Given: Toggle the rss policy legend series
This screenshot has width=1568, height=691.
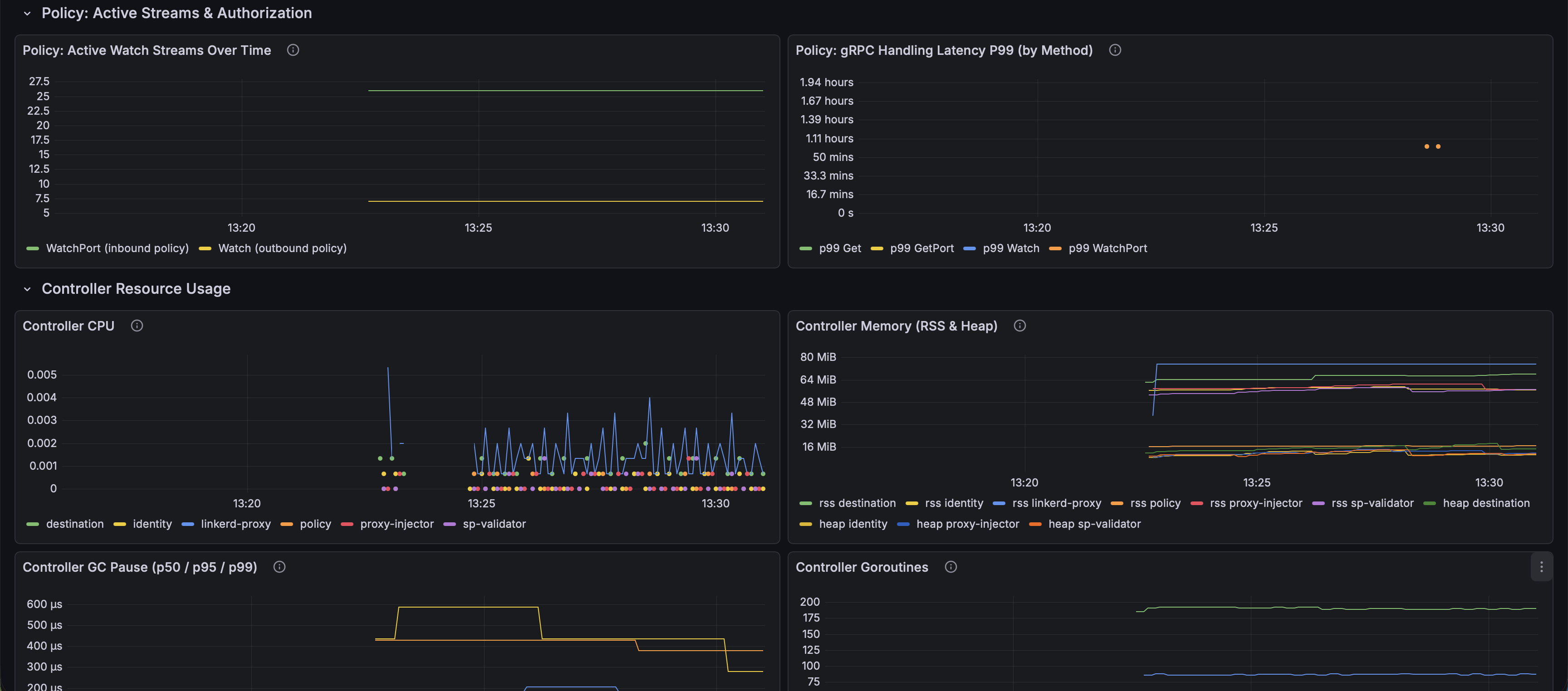Looking at the screenshot, I should point(1155,503).
